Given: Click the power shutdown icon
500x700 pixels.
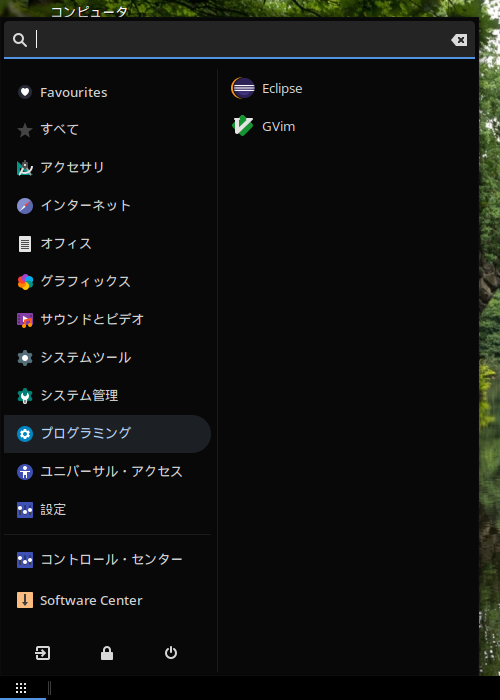Looking at the screenshot, I should [171, 653].
